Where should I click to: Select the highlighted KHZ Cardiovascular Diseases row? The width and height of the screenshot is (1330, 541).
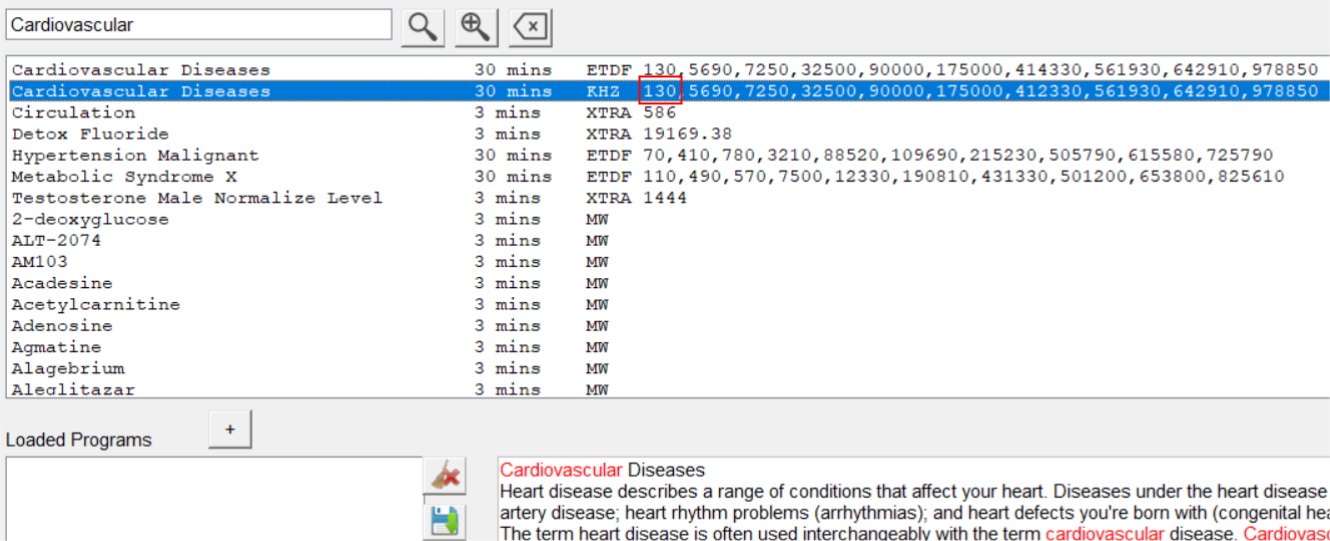tap(141, 91)
